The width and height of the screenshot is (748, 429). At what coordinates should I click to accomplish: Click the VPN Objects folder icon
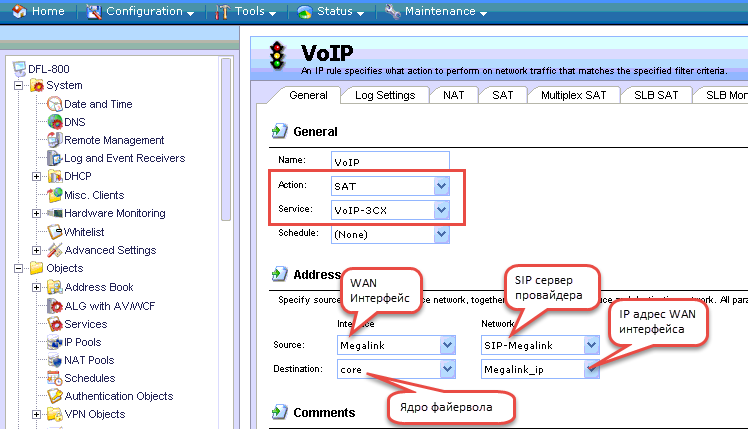(x=55, y=414)
